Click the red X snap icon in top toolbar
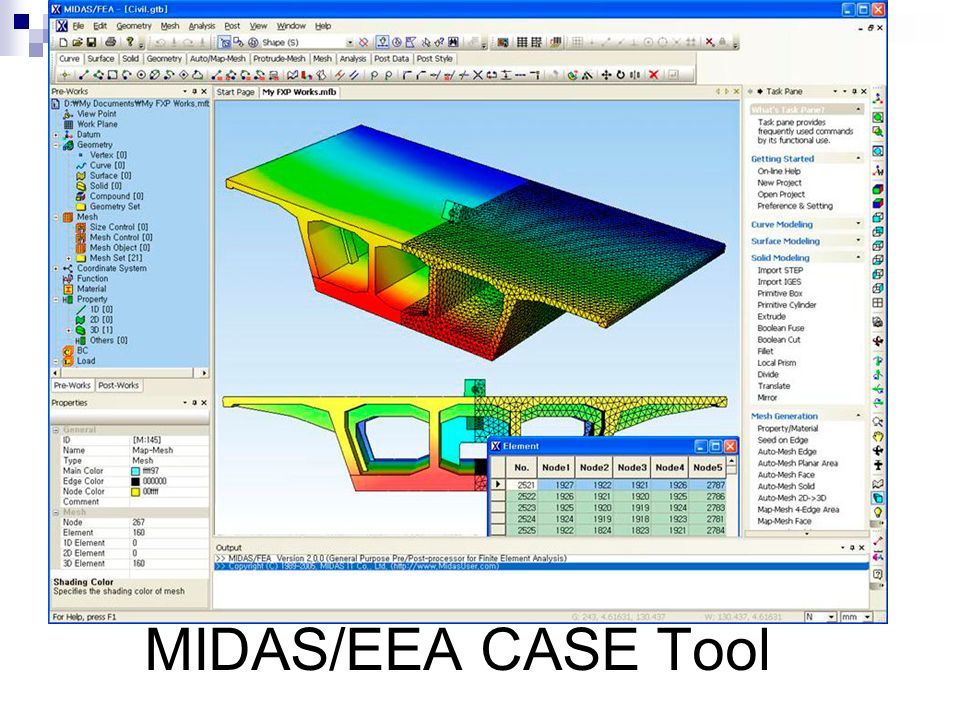Screen dimensions: 960x720 point(710,42)
